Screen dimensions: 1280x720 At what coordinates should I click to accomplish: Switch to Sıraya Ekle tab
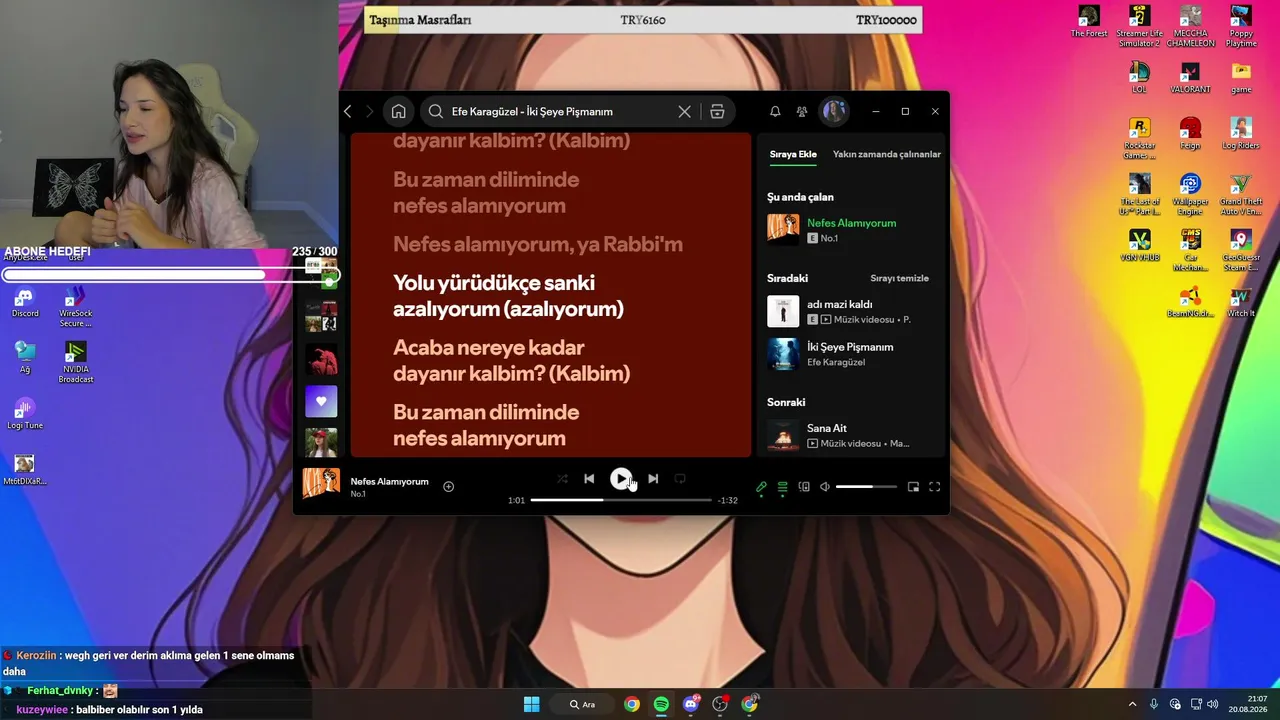click(x=793, y=154)
